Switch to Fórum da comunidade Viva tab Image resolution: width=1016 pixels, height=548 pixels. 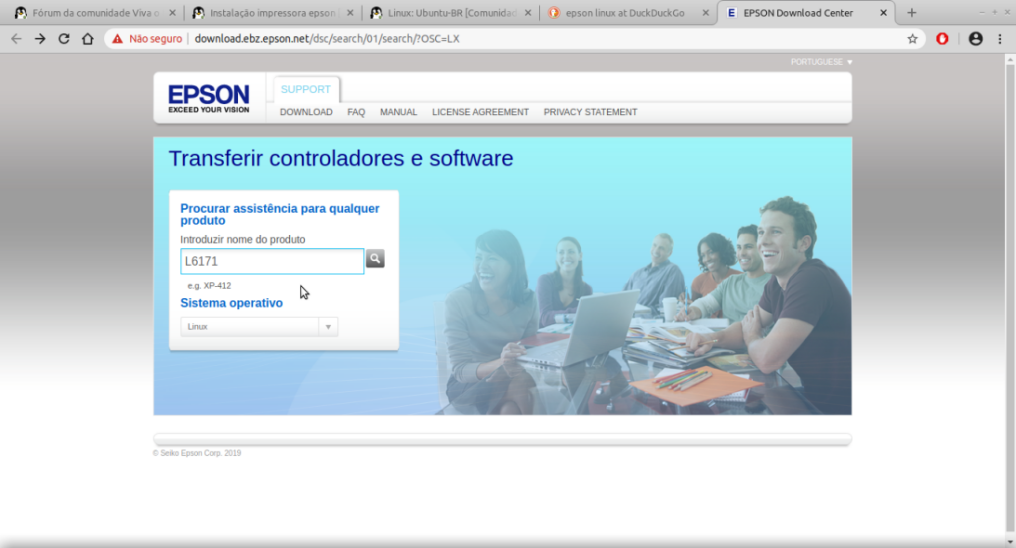click(x=94, y=12)
